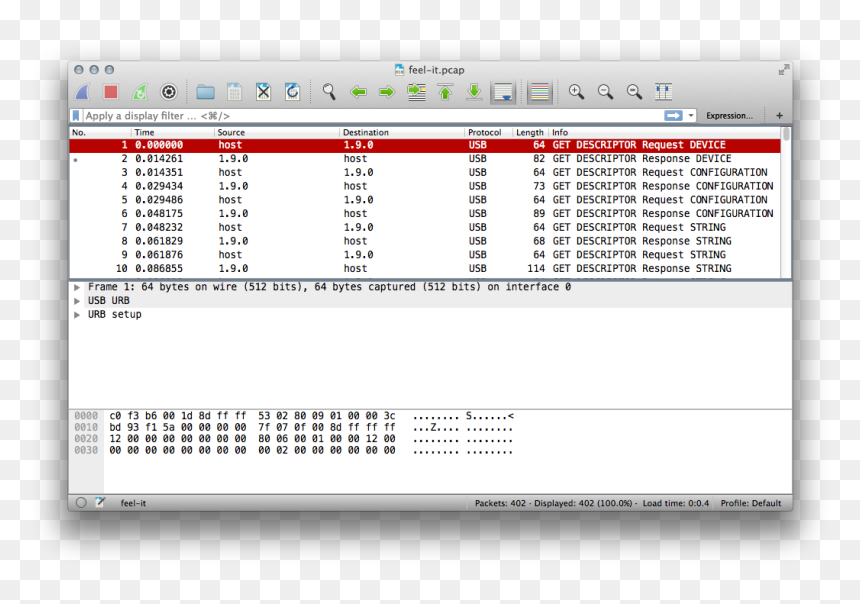Sort by Protocol column header
The height and width of the screenshot is (604, 860).
[x=489, y=132]
